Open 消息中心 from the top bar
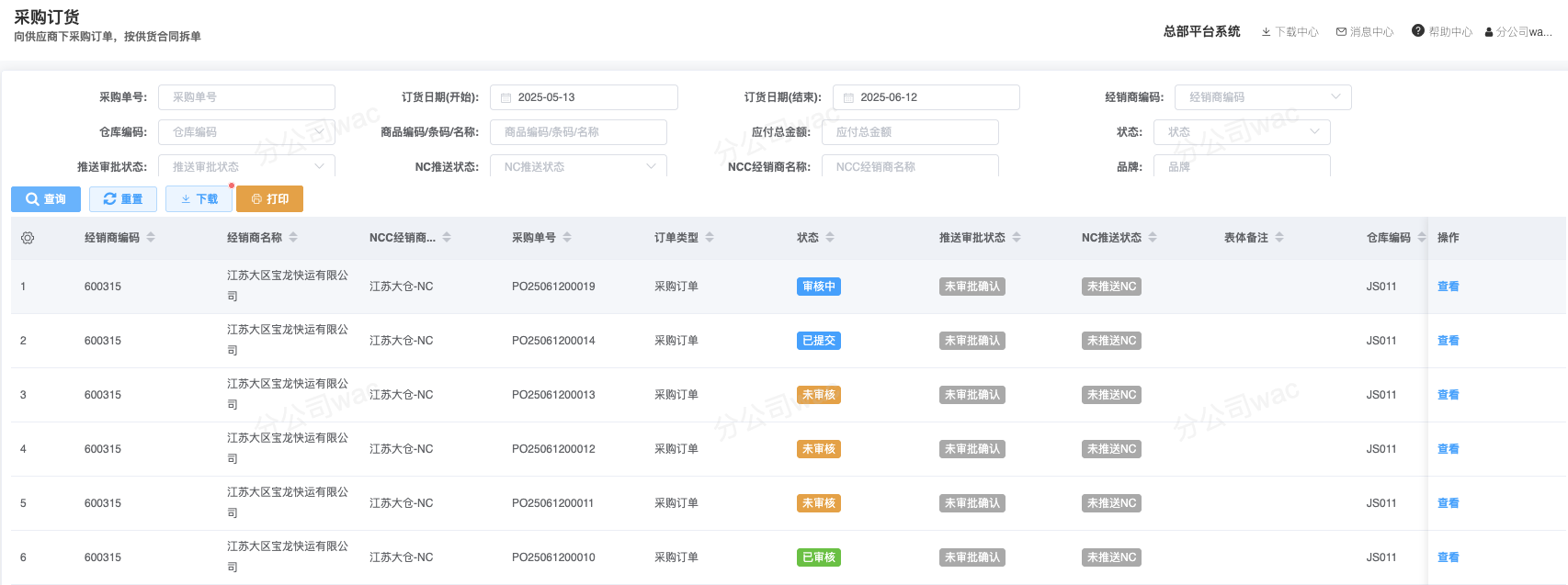 [x=1364, y=31]
